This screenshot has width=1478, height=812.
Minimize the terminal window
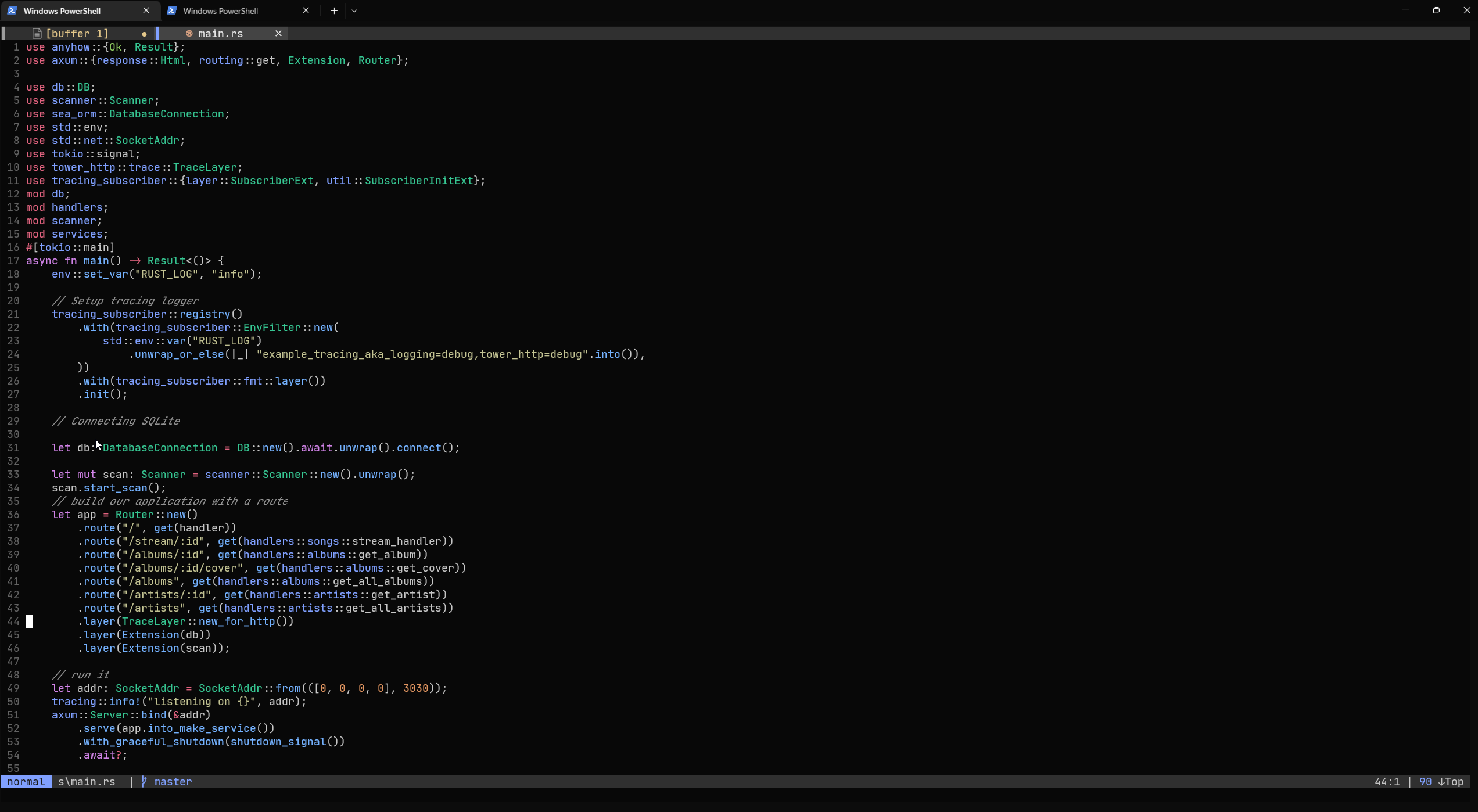[x=1405, y=10]
